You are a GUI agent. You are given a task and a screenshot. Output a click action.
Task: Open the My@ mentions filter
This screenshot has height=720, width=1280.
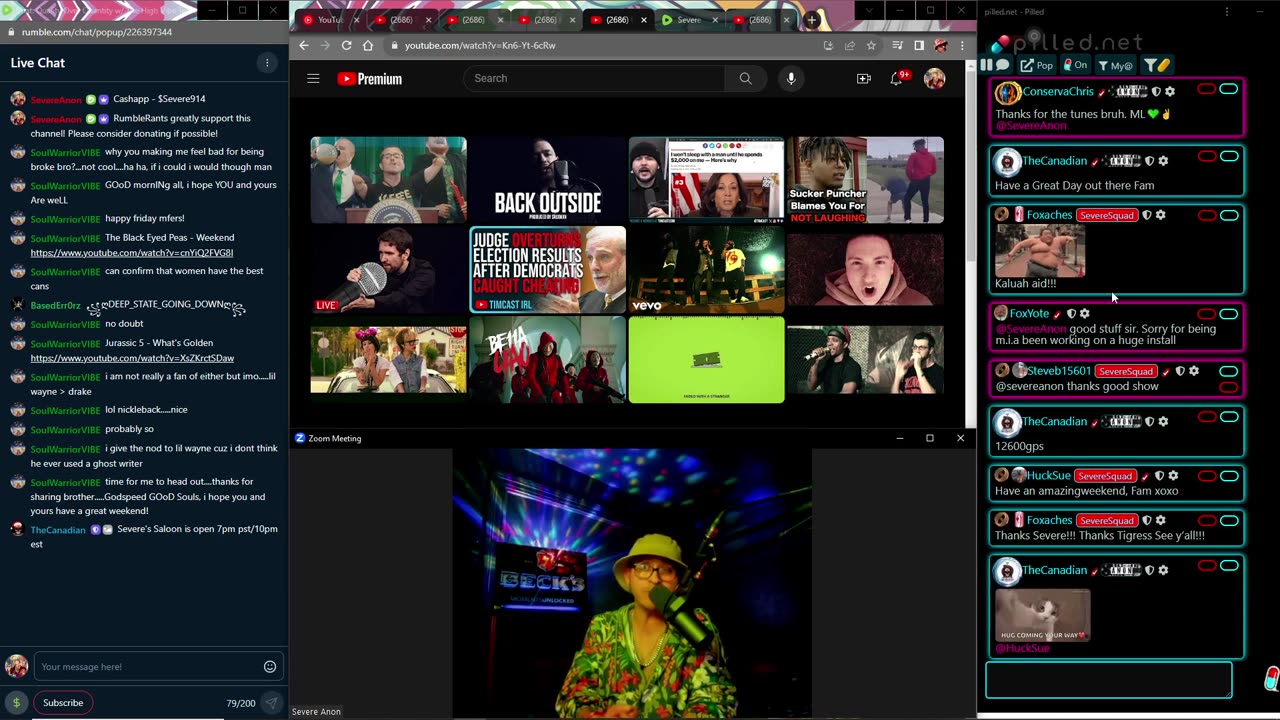click(1115, 66)
